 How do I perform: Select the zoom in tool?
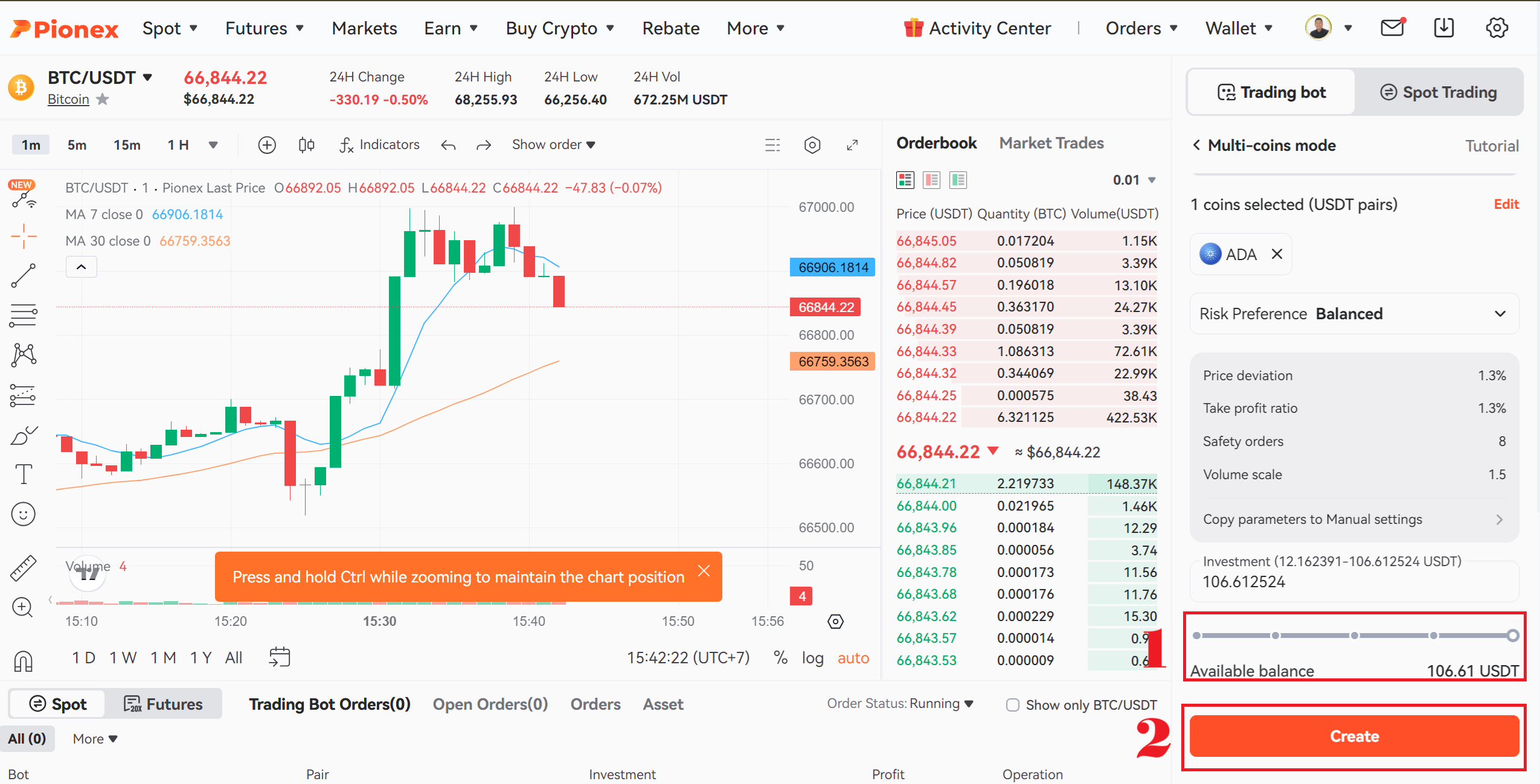tap(22, 607)
